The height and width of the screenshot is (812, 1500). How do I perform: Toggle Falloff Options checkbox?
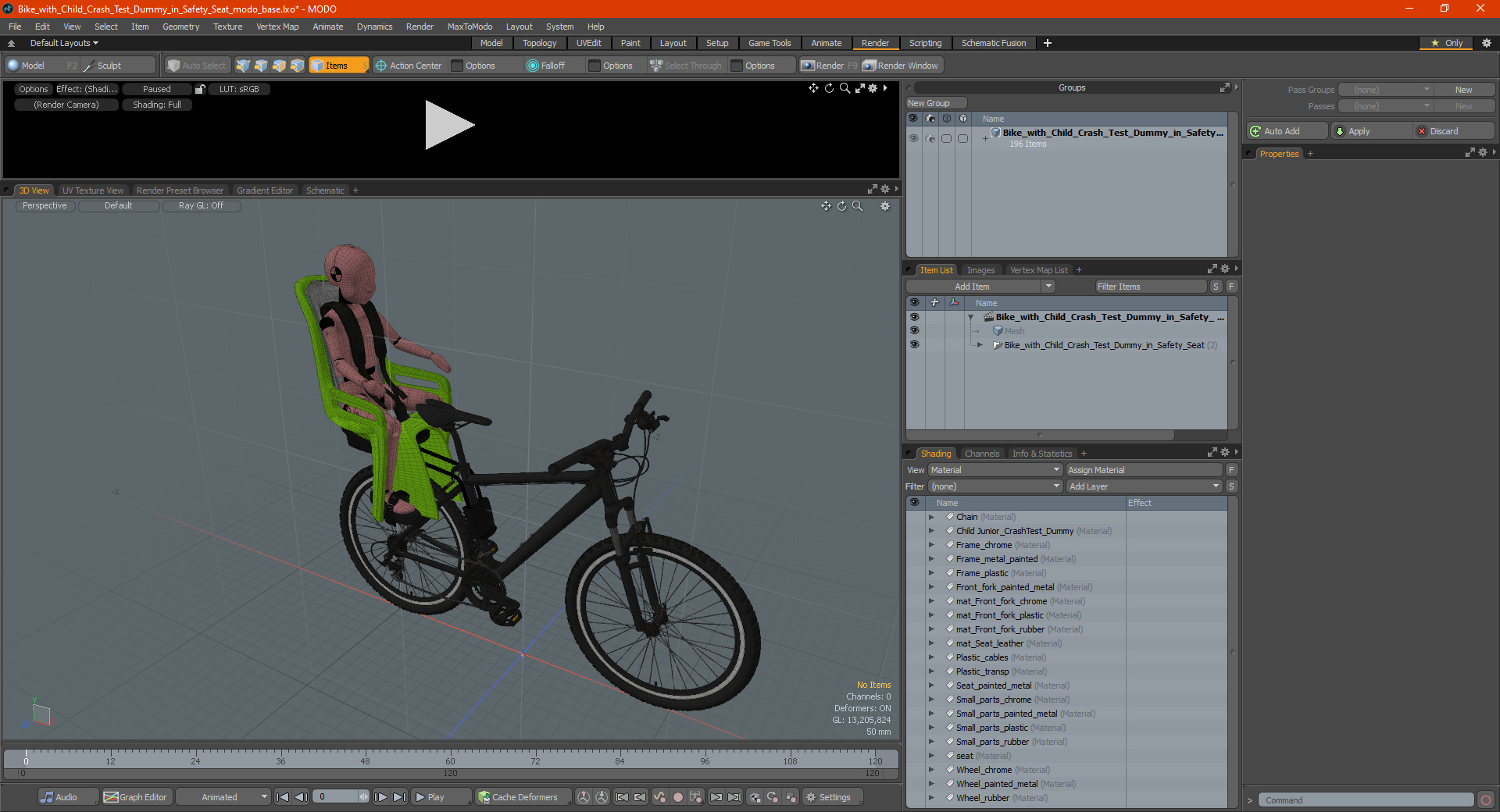pos(595,66)
